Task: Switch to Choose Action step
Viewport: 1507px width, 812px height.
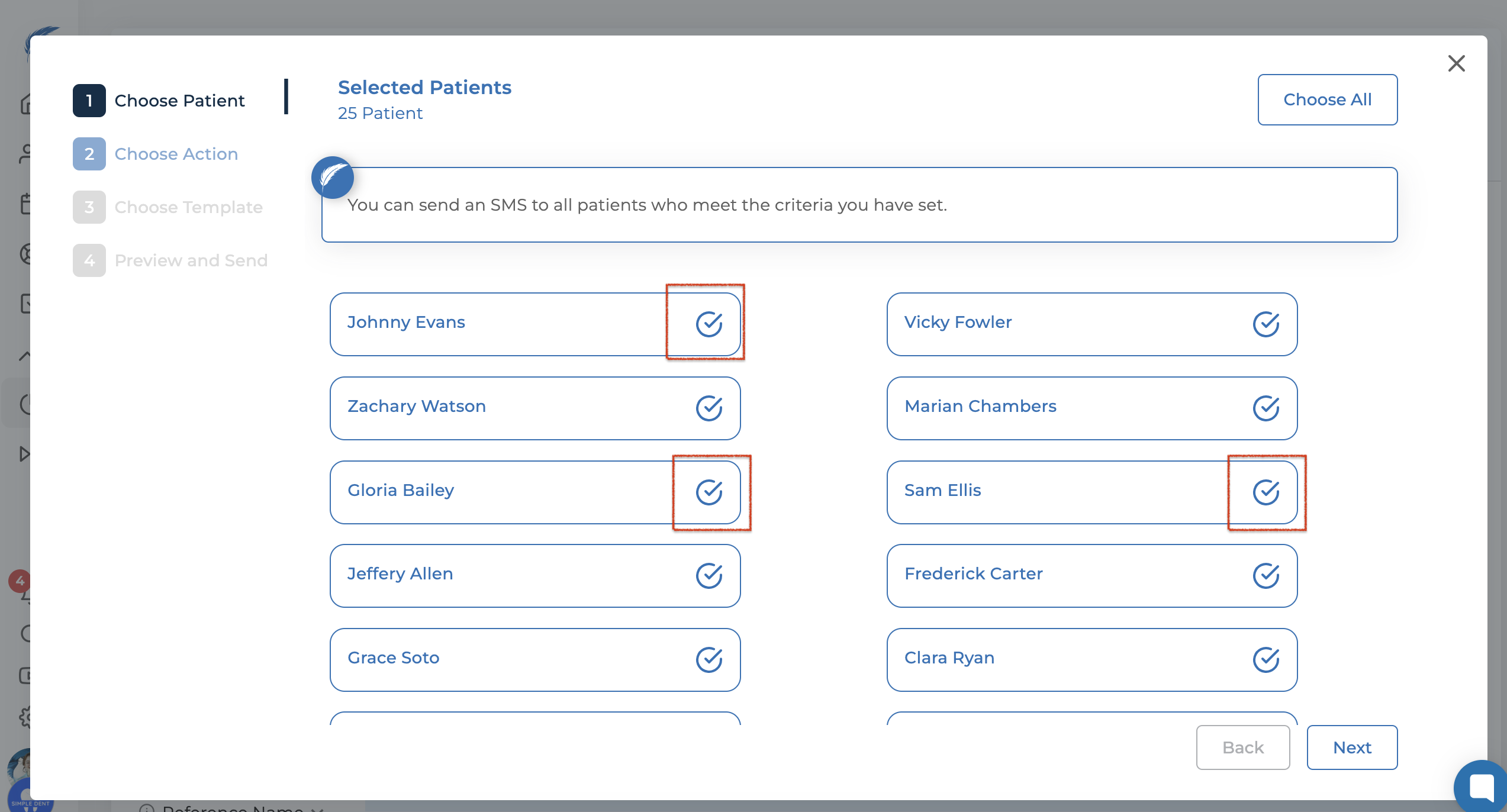Action: 176,154
